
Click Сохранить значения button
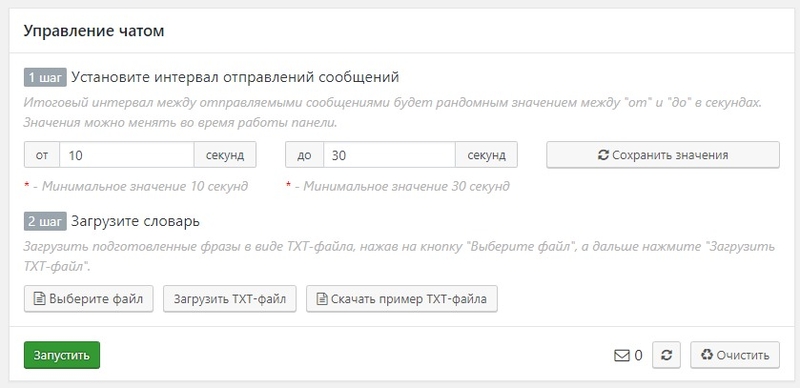(663, 155)
